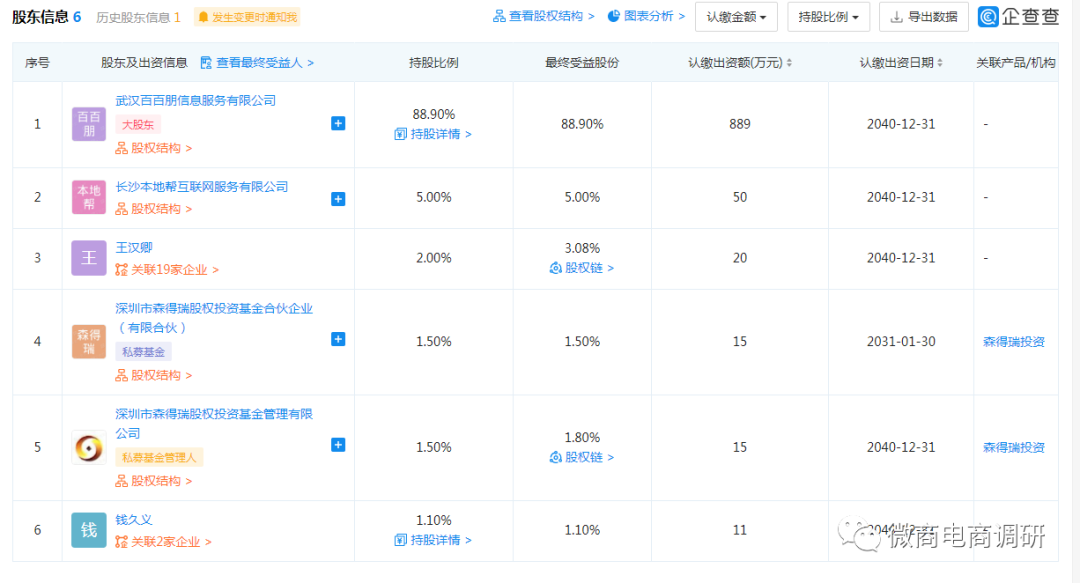Expand plus icon for 武汉百百朋信息服务有限公司
Viewport: 1080px width, 583px height.
click(x=338, y=123)
